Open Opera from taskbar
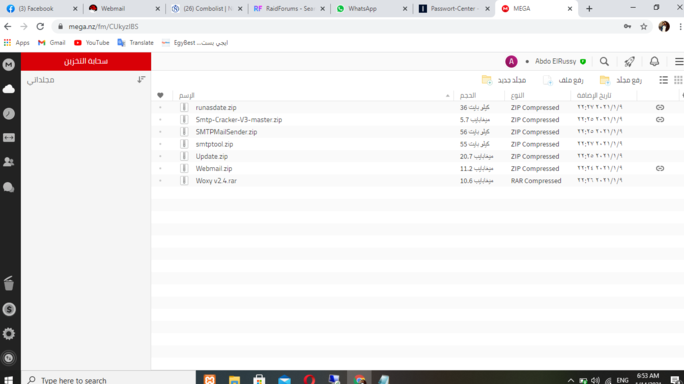This screenshot has height=384, width=684. [309, 379]
